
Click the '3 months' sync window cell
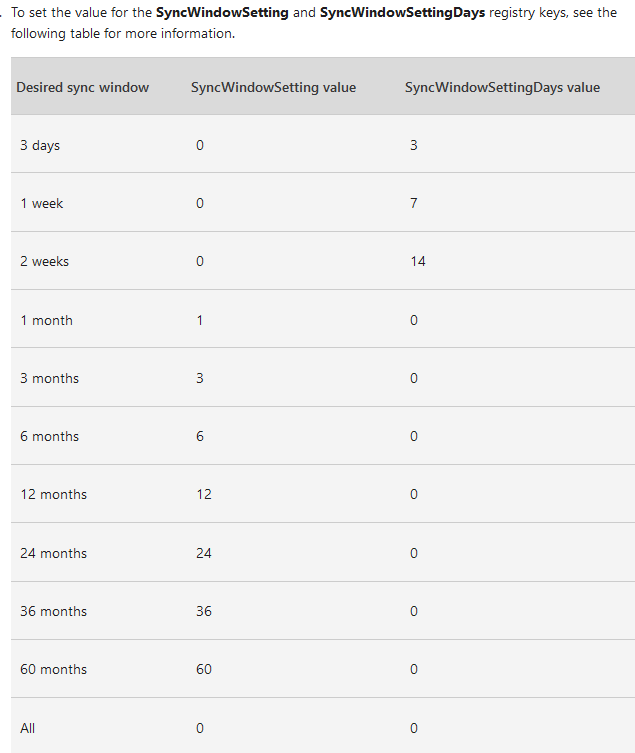pyautogui.click(x=49, y=378)
